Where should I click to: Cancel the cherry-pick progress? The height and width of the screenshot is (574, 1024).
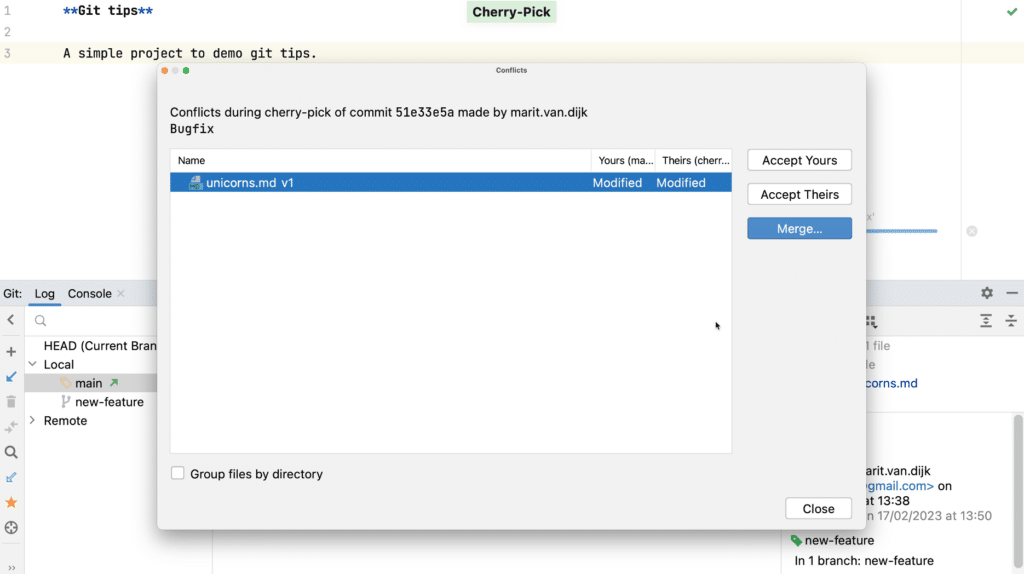coord(972,231)
